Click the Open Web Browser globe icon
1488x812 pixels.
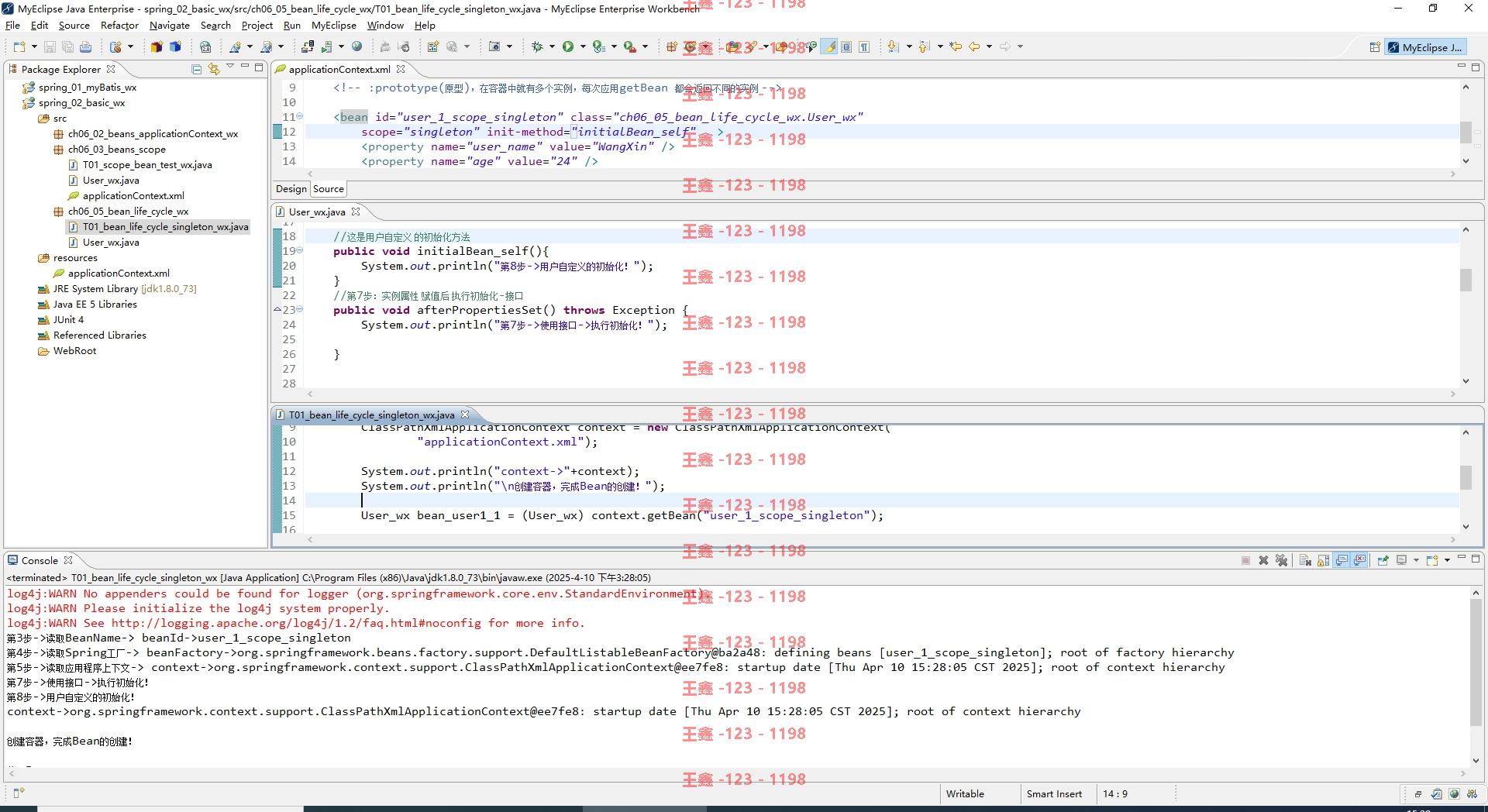click(x=356, y=47)
